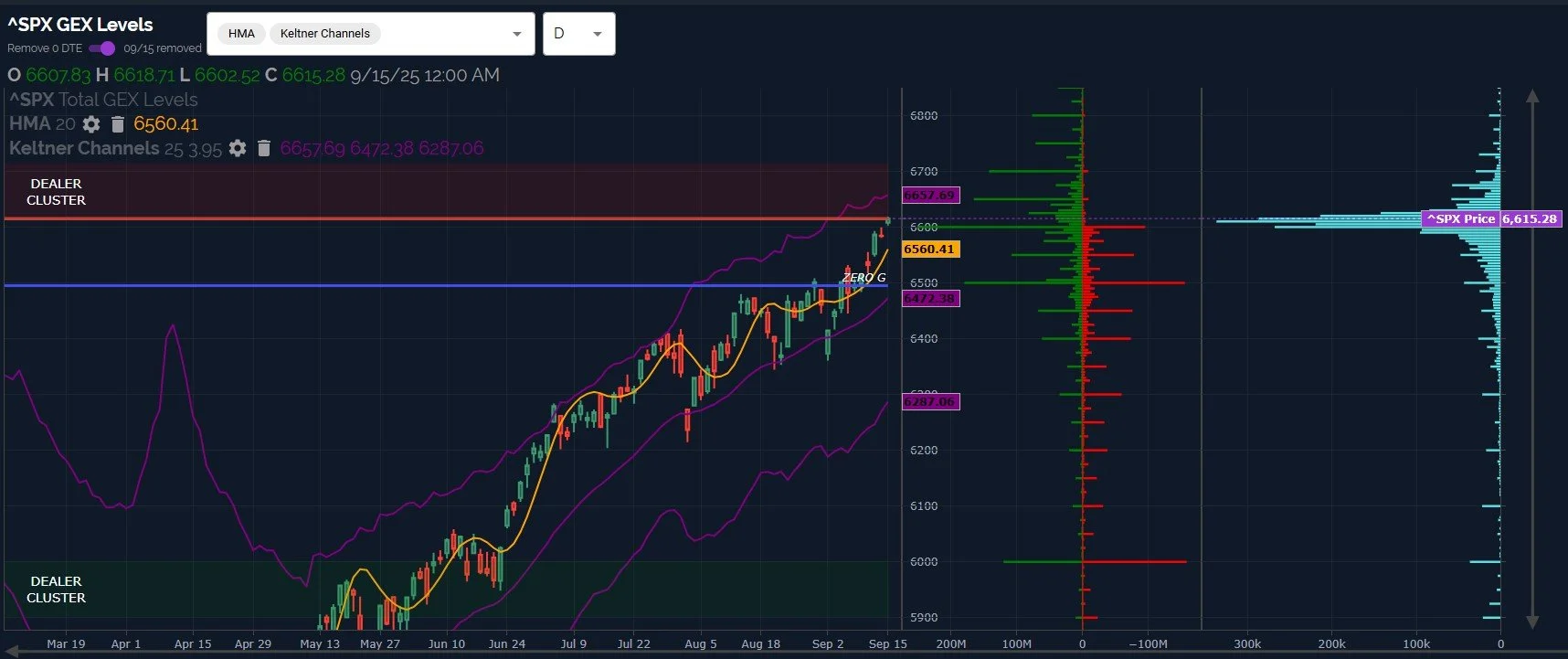
Task: Click the 6800 price axis label
Action: (924, 116)
